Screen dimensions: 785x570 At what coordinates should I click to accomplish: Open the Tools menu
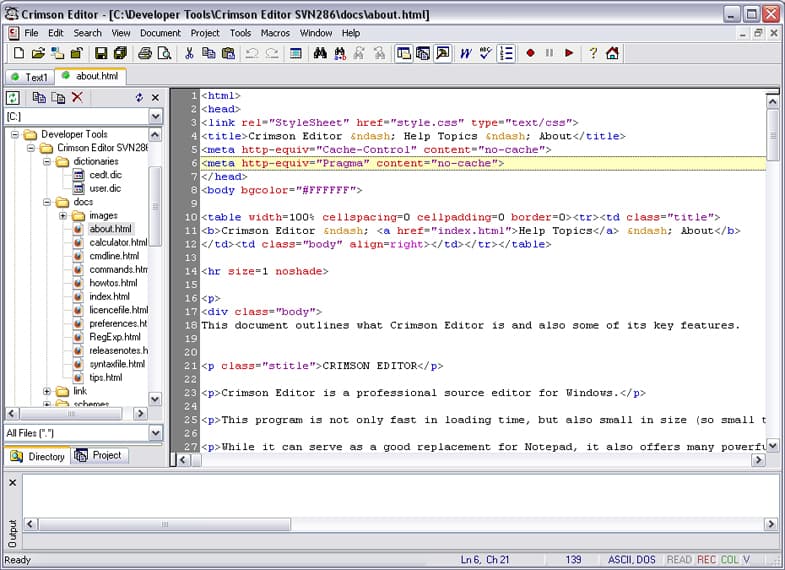240,33
